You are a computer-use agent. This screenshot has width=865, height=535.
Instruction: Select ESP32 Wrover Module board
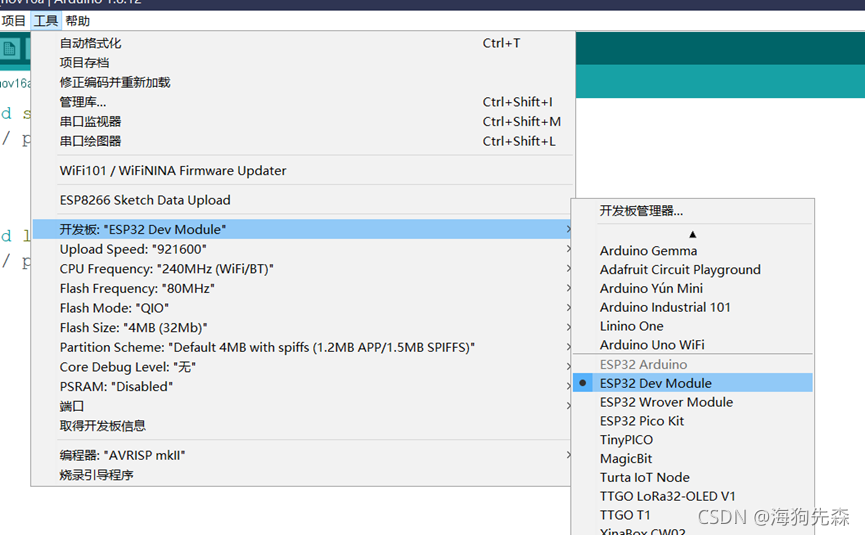click(692, 402)
